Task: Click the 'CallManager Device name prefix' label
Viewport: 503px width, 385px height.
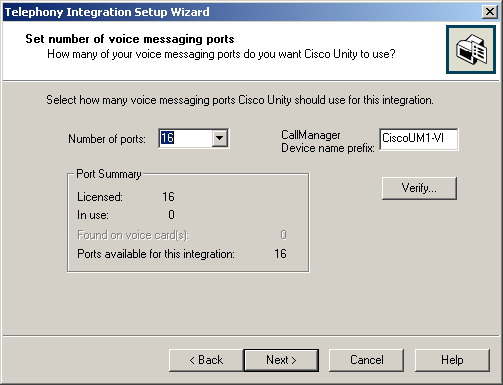Action: 328,141
